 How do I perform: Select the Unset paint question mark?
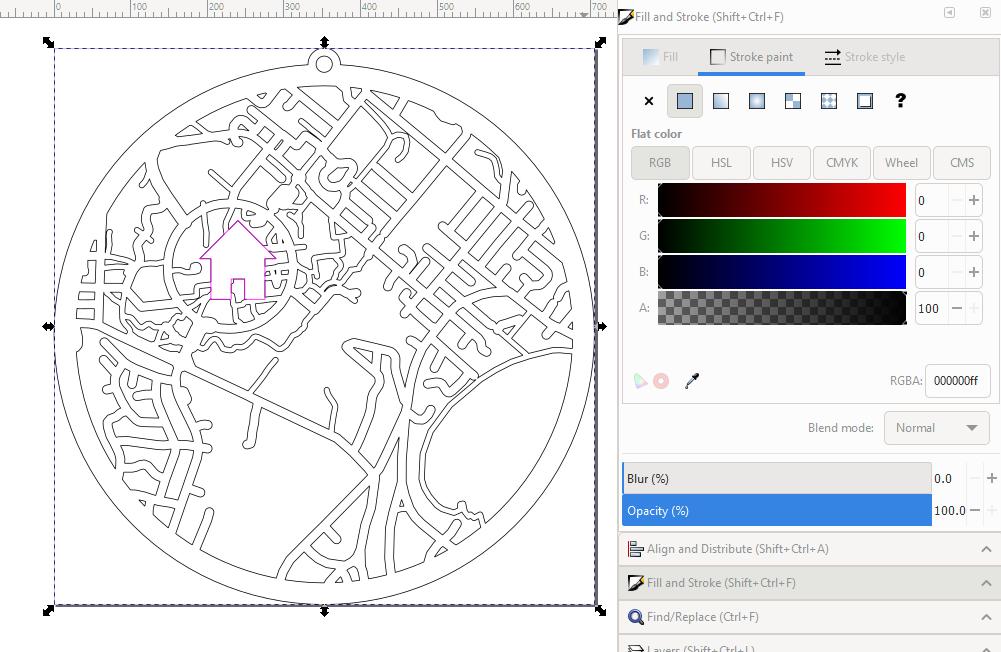(900, 100)
